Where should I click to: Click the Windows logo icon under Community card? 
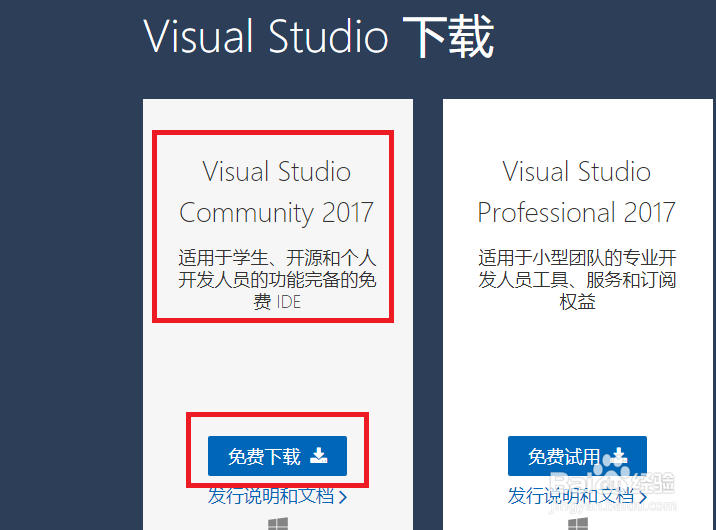point(278,524)
